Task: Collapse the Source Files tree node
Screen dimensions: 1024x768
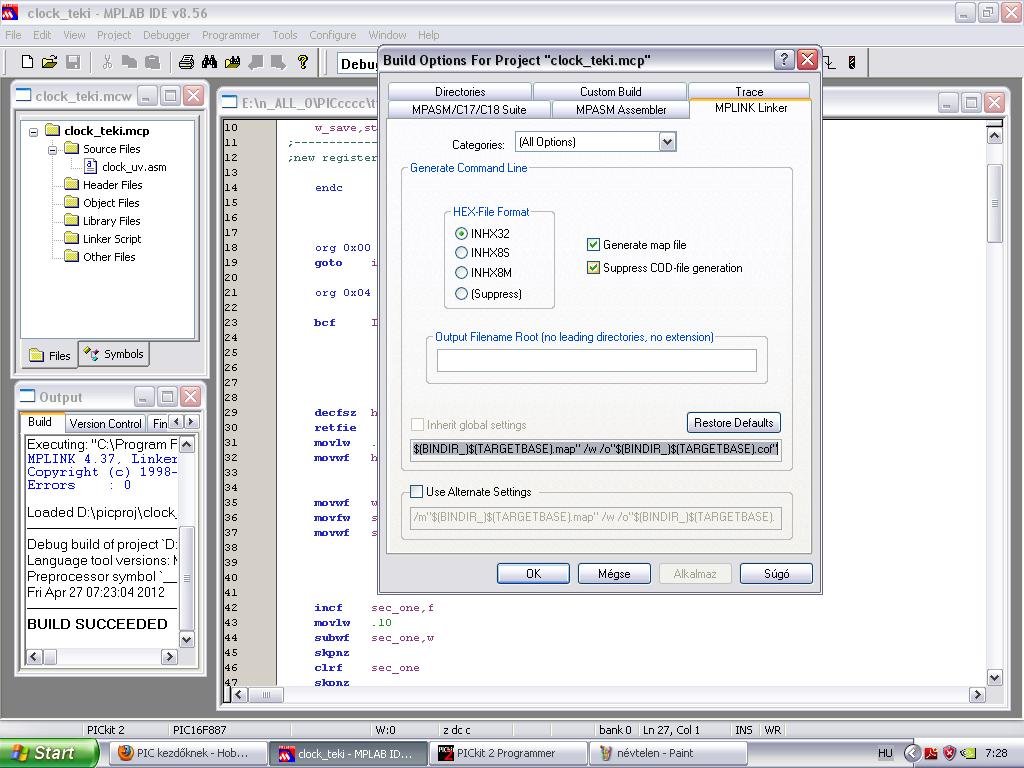Action: [x=52, y=150]
